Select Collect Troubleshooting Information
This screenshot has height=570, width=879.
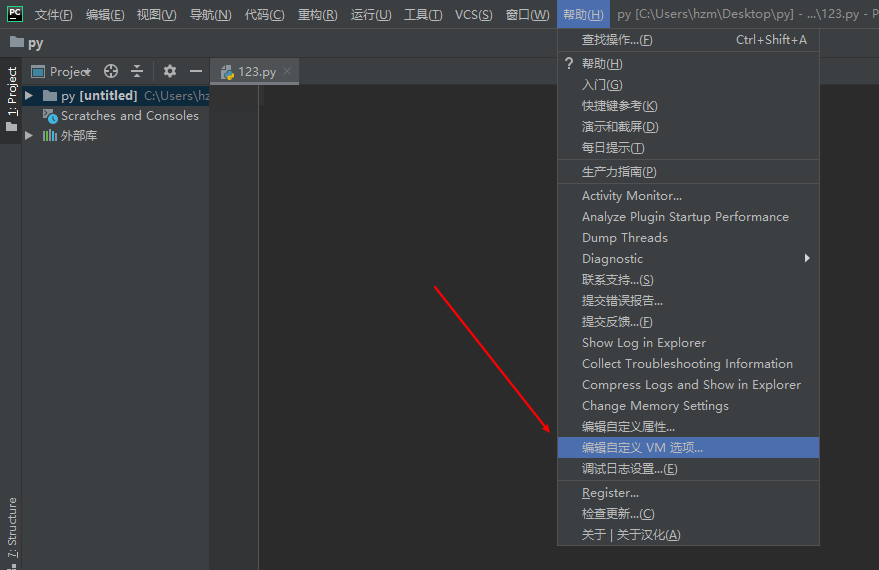point(688,364)
